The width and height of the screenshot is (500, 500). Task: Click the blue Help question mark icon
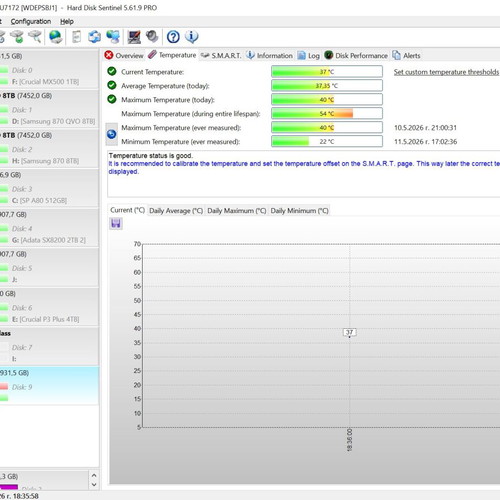173,37
